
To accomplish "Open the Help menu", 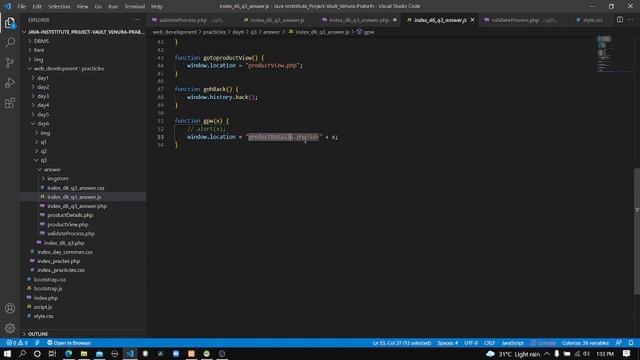I will 157,6.
